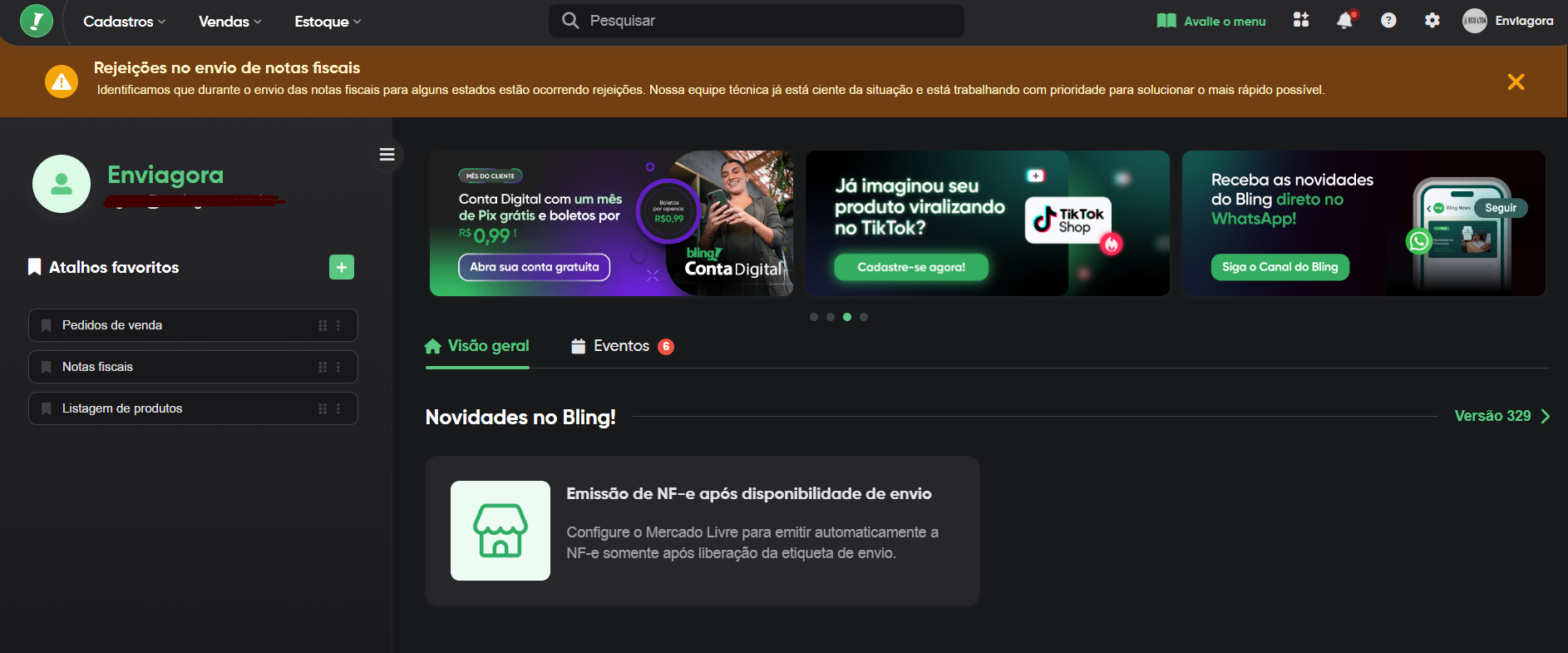Viewport: 1568px width, 653px height.
Task: Click the Avalie o menu link
Action: pyautogui.click(x=1211, y=22)
